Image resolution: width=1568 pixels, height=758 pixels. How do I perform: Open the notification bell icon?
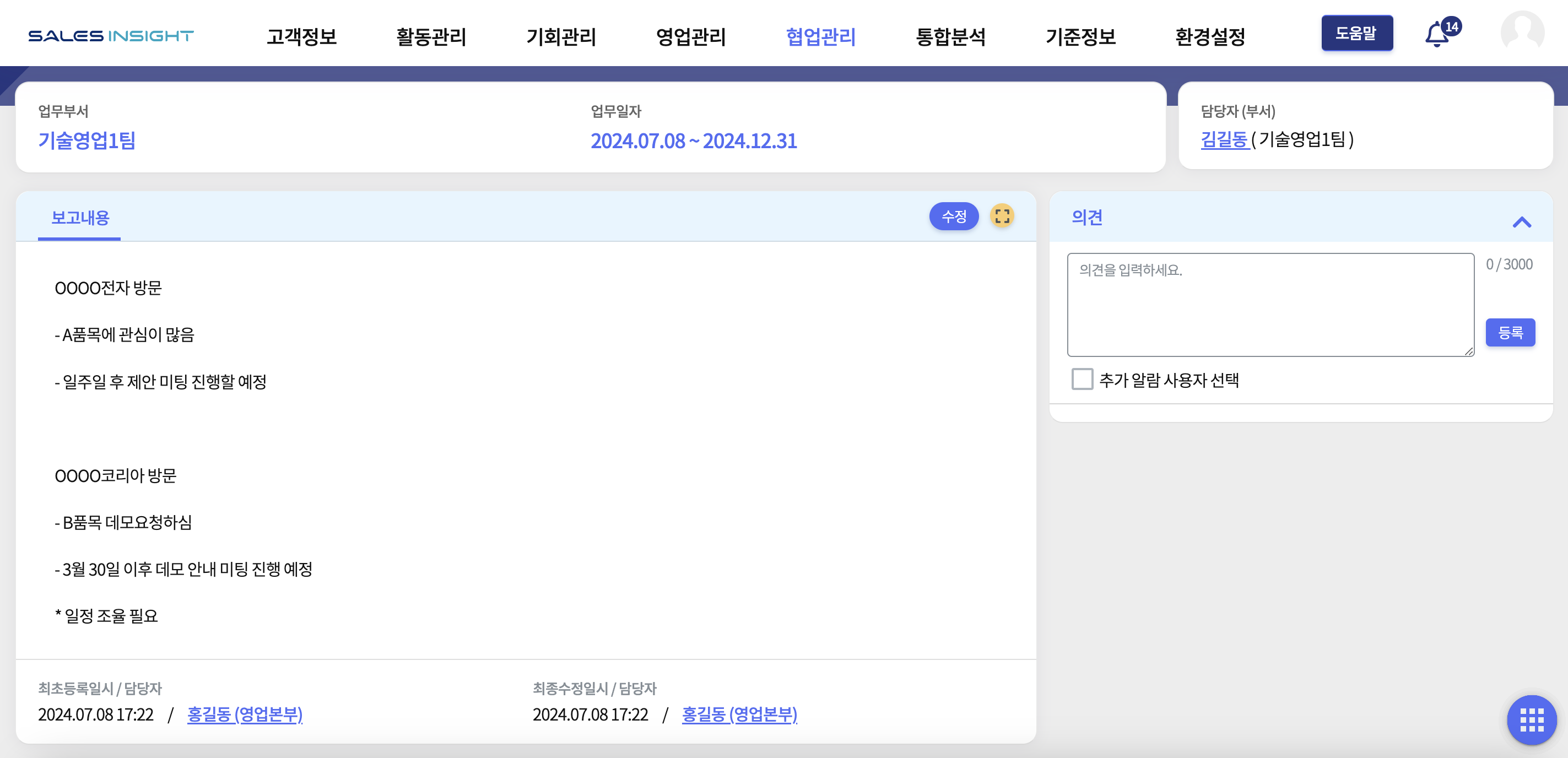1438,35
